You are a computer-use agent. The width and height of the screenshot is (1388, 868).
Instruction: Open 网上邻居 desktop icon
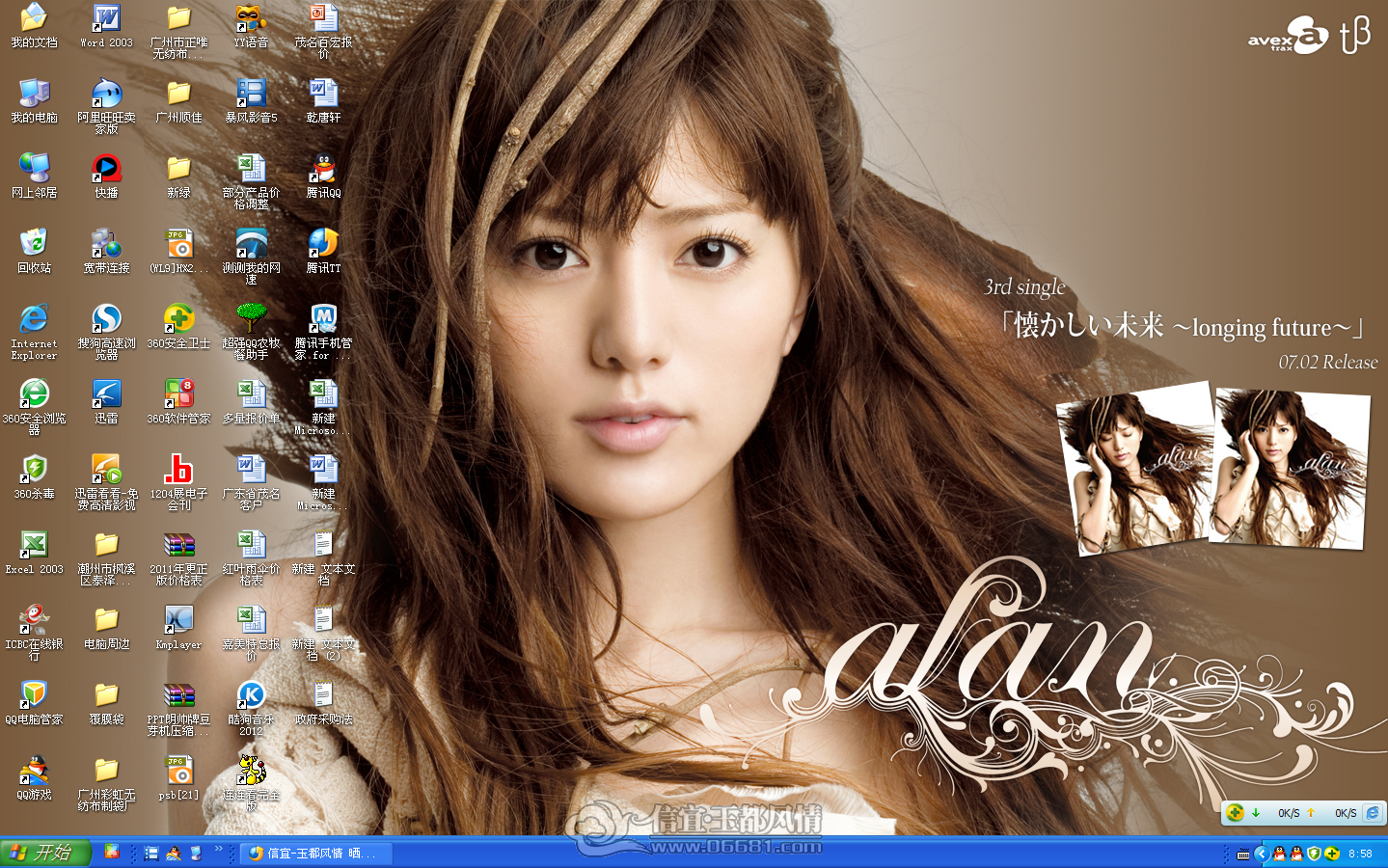pos(34,177)
